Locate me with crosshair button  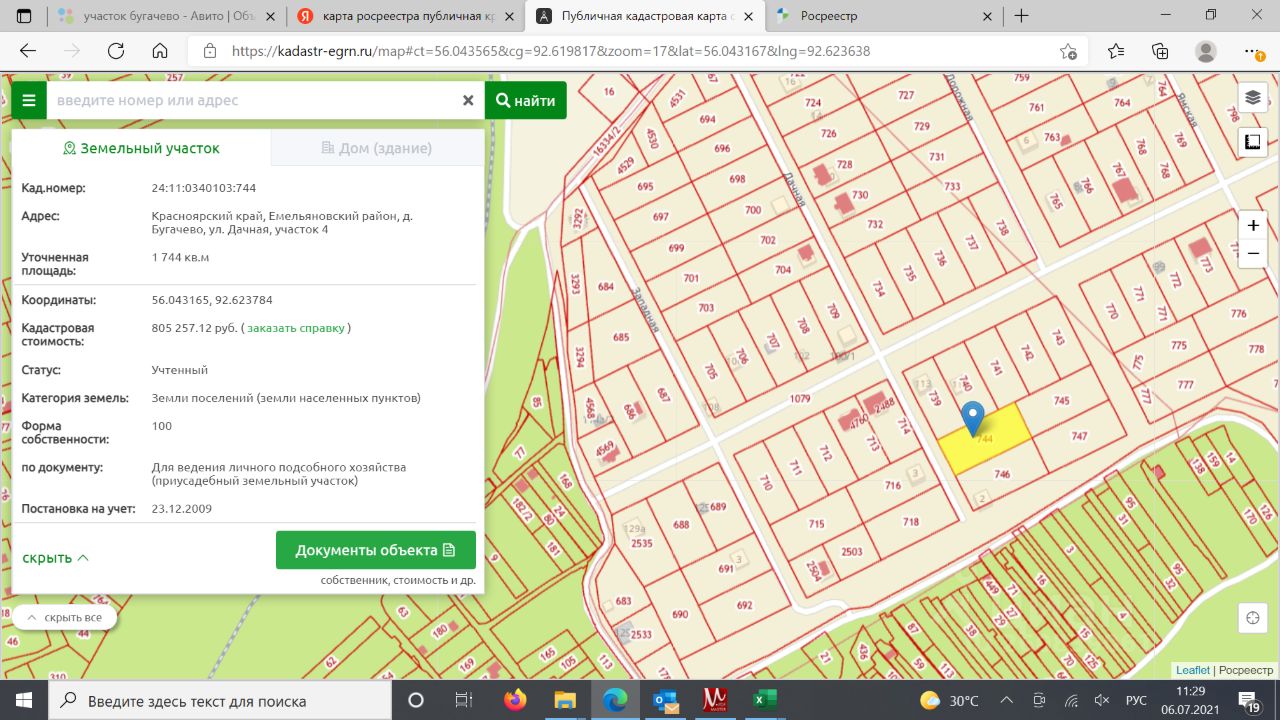(1251, 619)
